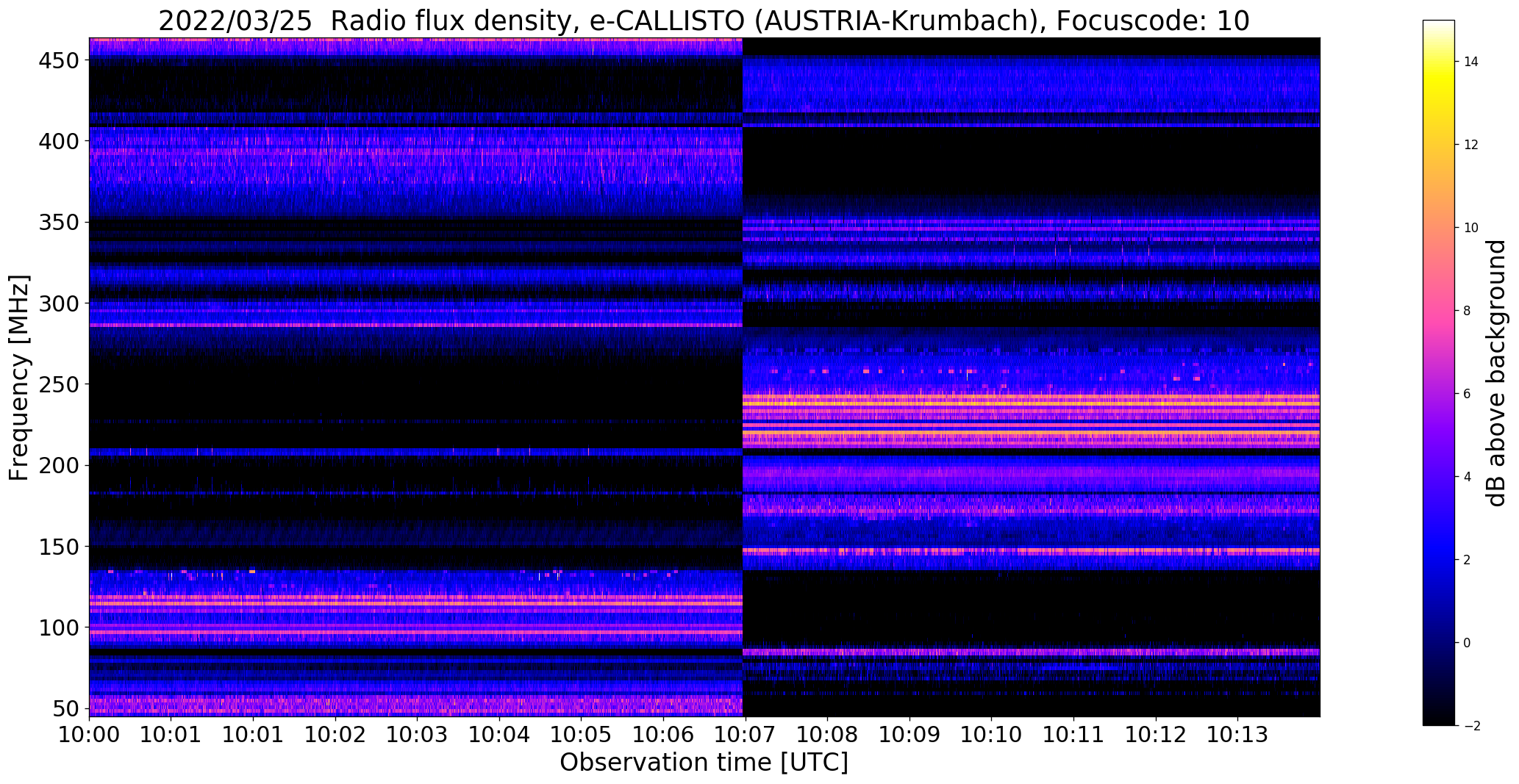Click the colorbar tick value 12

(x=1470, y=145)
